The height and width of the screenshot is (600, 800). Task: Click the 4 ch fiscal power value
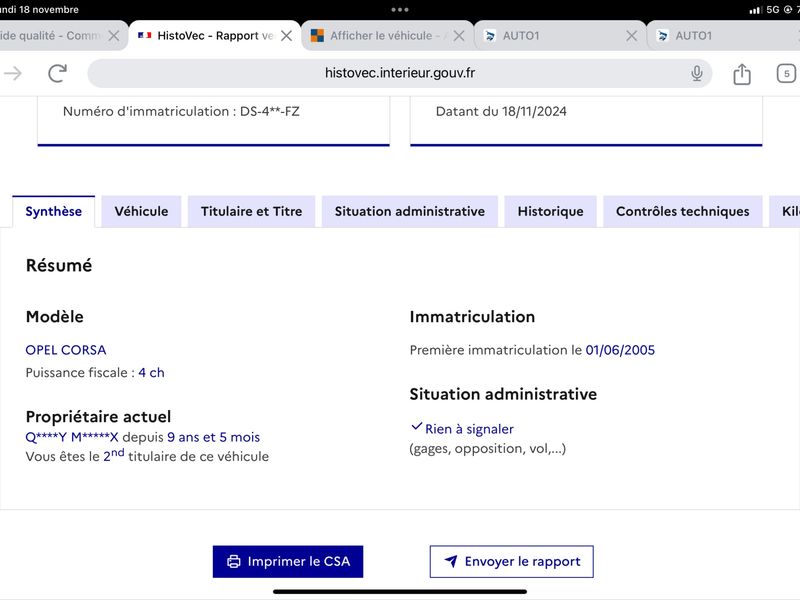(x=152, y=372)
